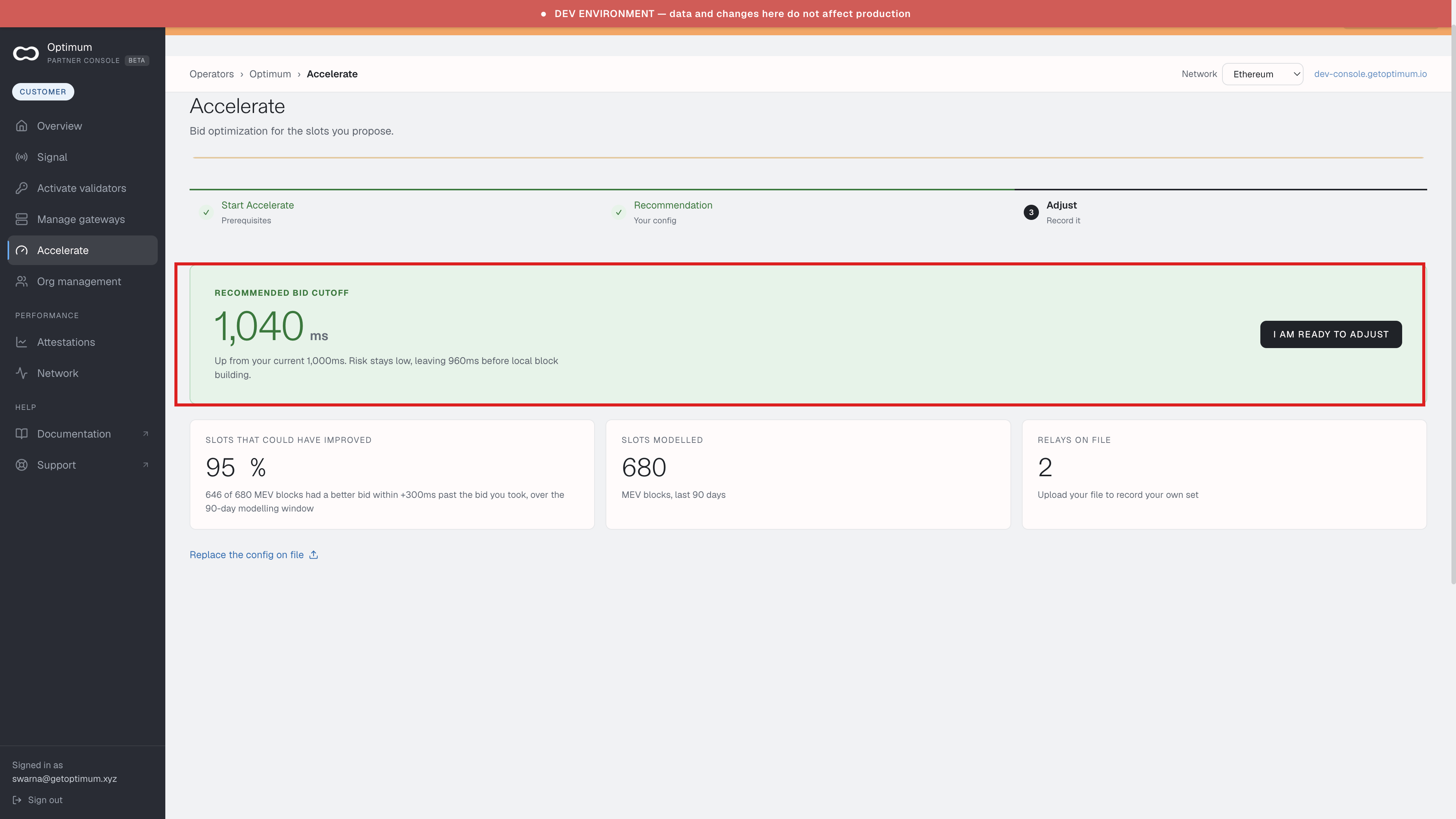Click the Org management people icon
The height and width of the screenshot is (819, 1456).
pos(22,281)
